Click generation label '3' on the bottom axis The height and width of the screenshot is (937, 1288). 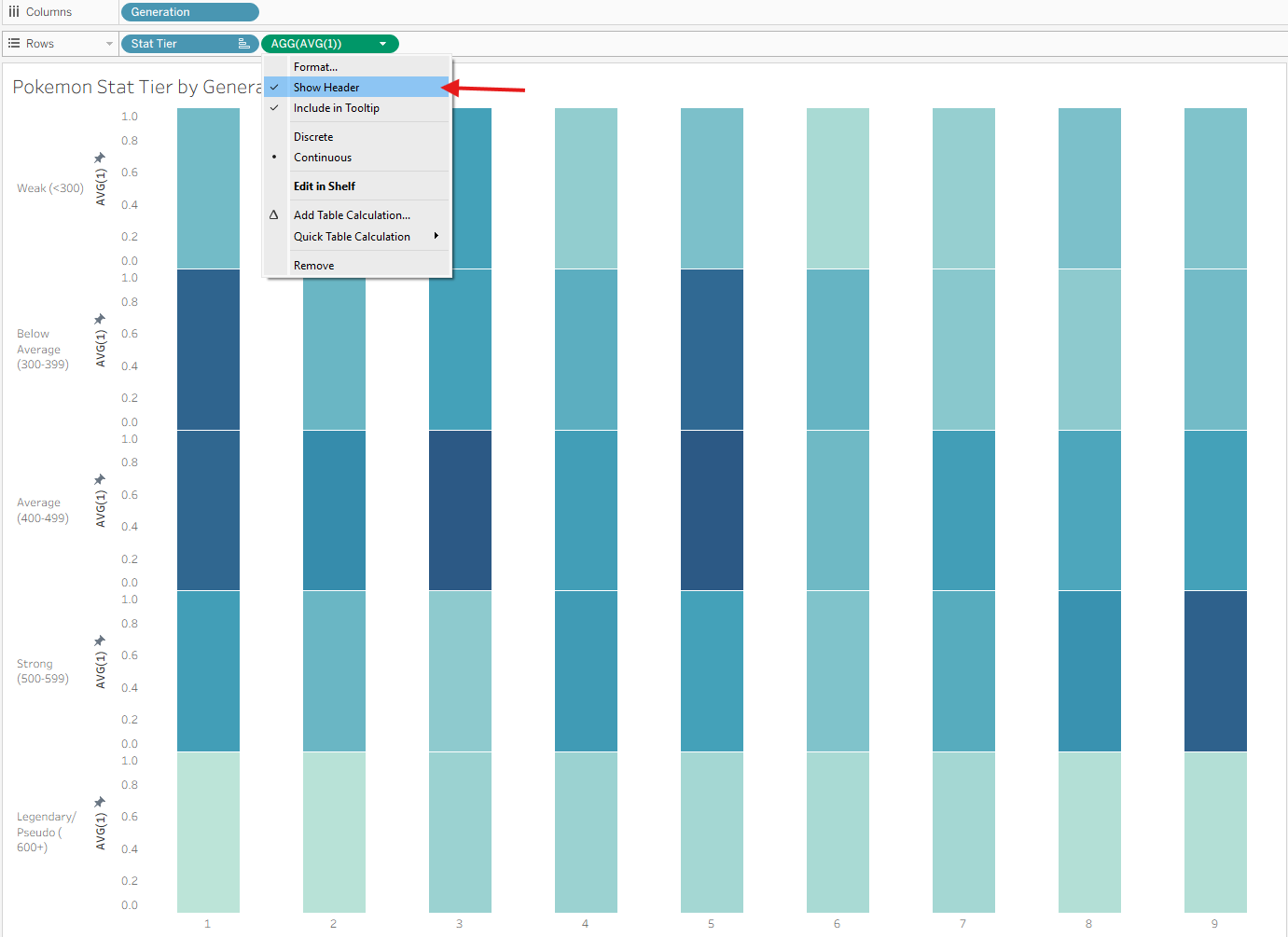460,924
